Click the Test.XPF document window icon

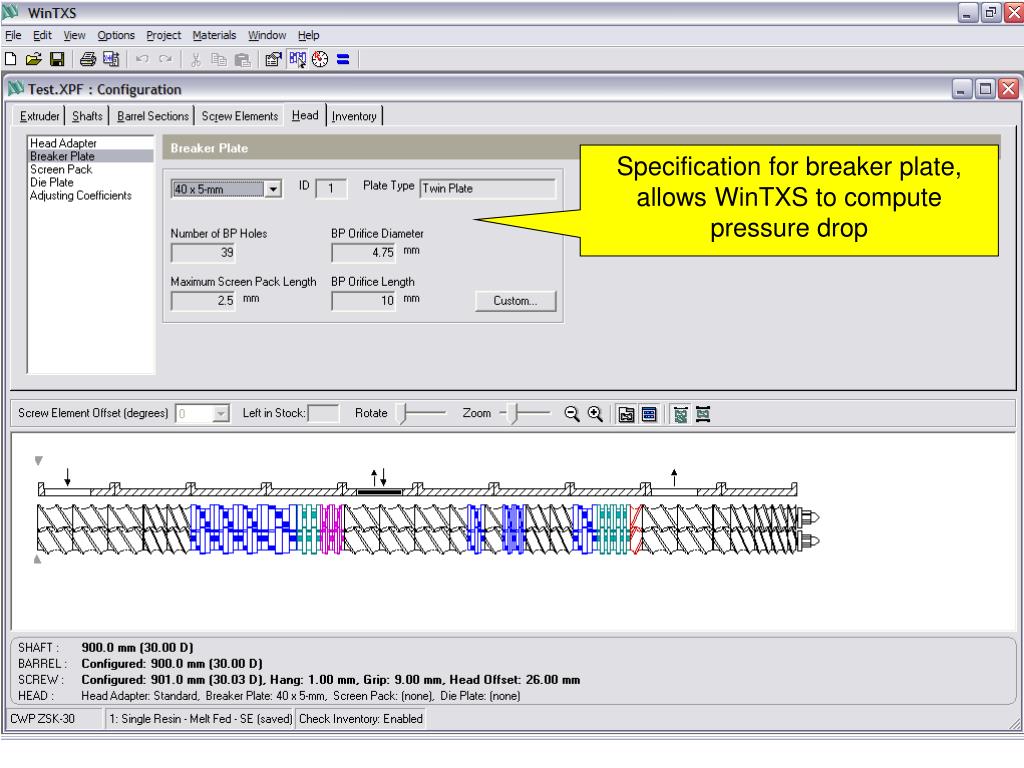[16, 88]
